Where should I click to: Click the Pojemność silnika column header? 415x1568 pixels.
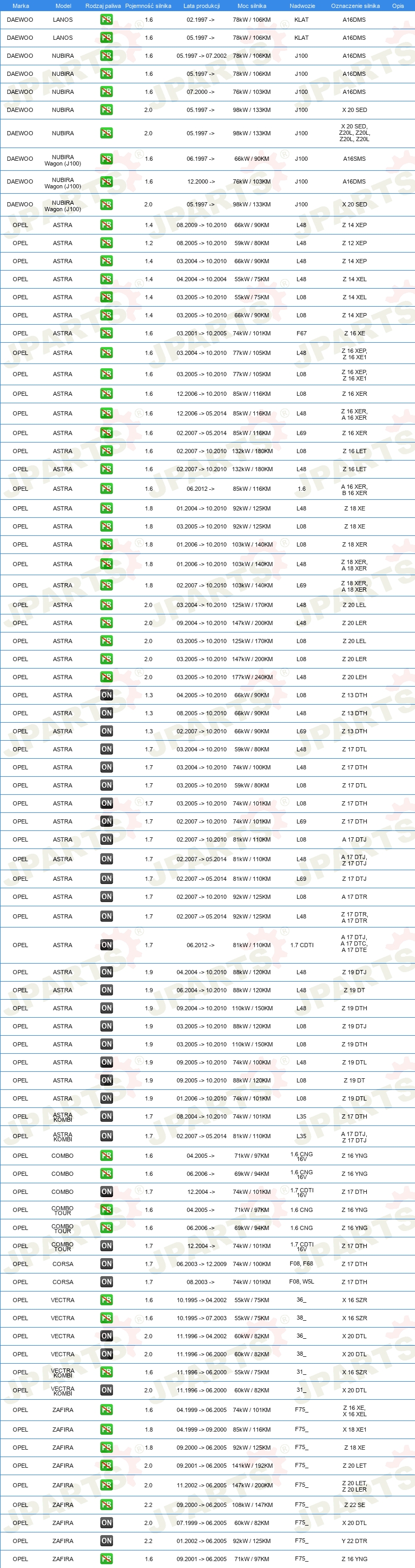point(148,5)
